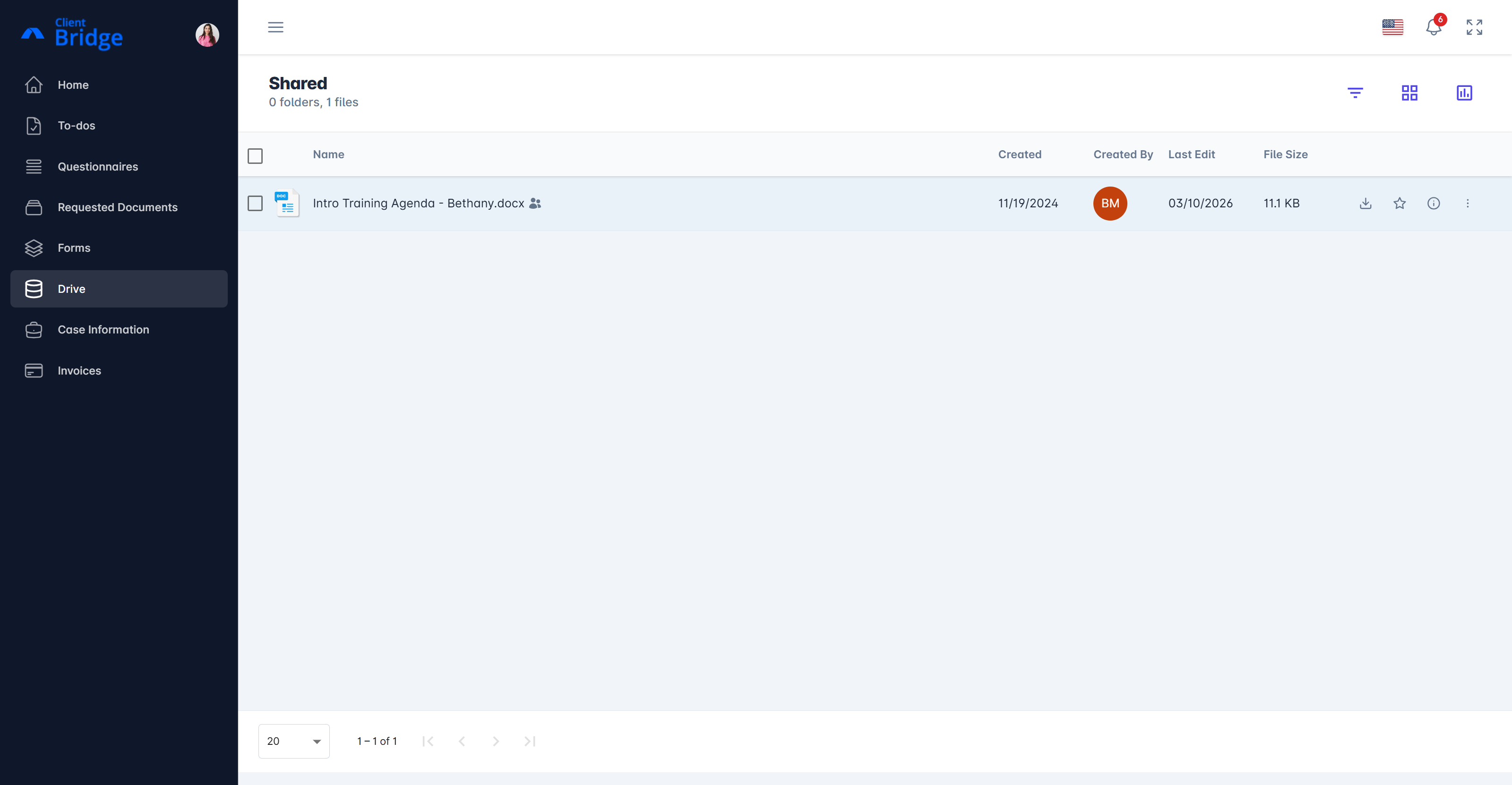Toggle the hamburger sidebar menu
Image resolution: width=1512 pixels, height=785 pixels.
[x=275, y=27]
